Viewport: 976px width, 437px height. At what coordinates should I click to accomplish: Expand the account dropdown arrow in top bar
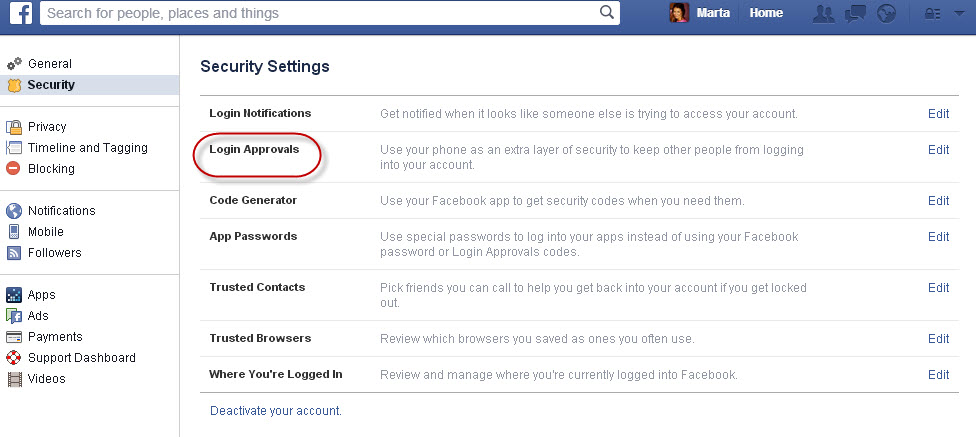point(958,13)
